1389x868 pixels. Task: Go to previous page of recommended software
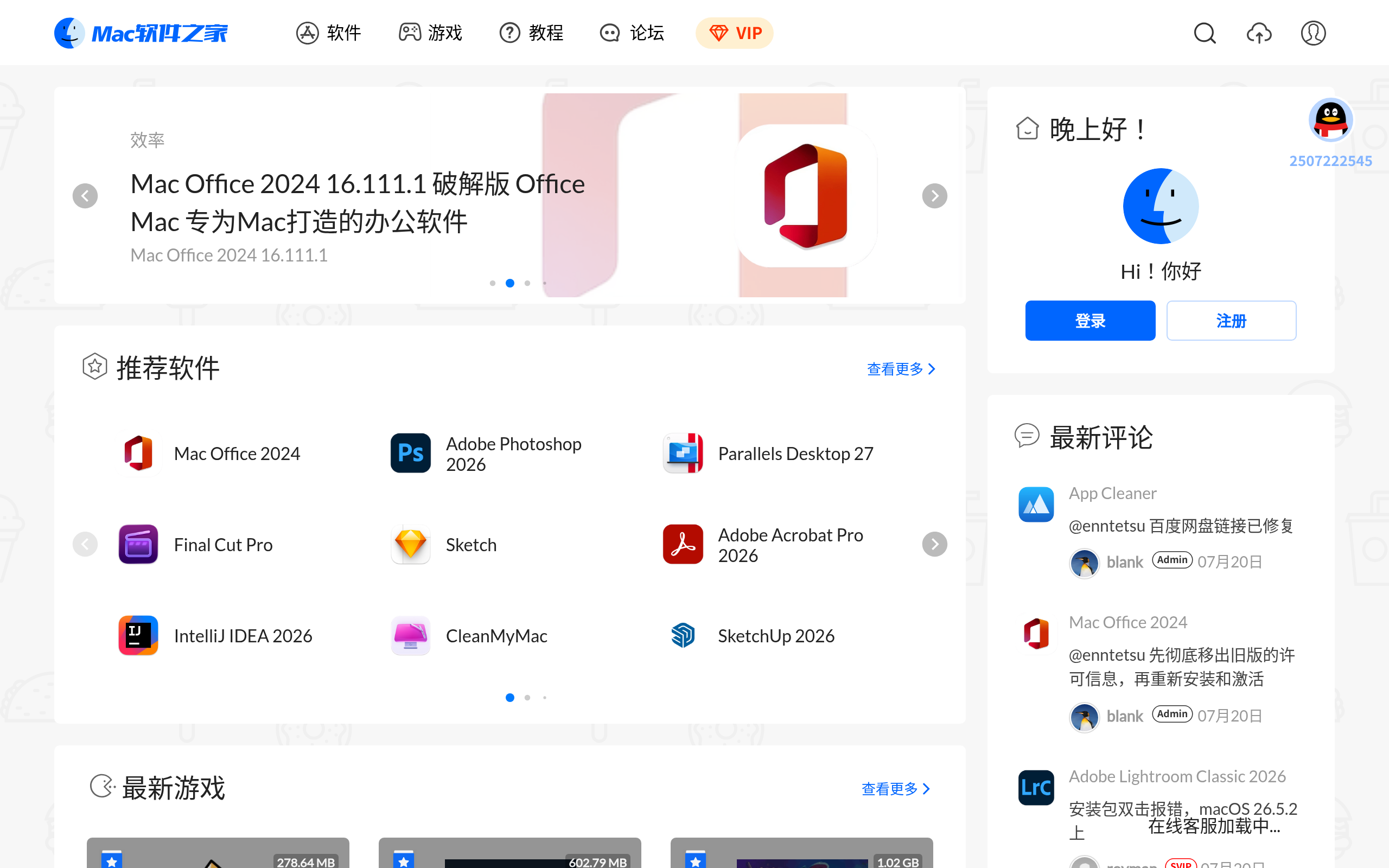85,544
